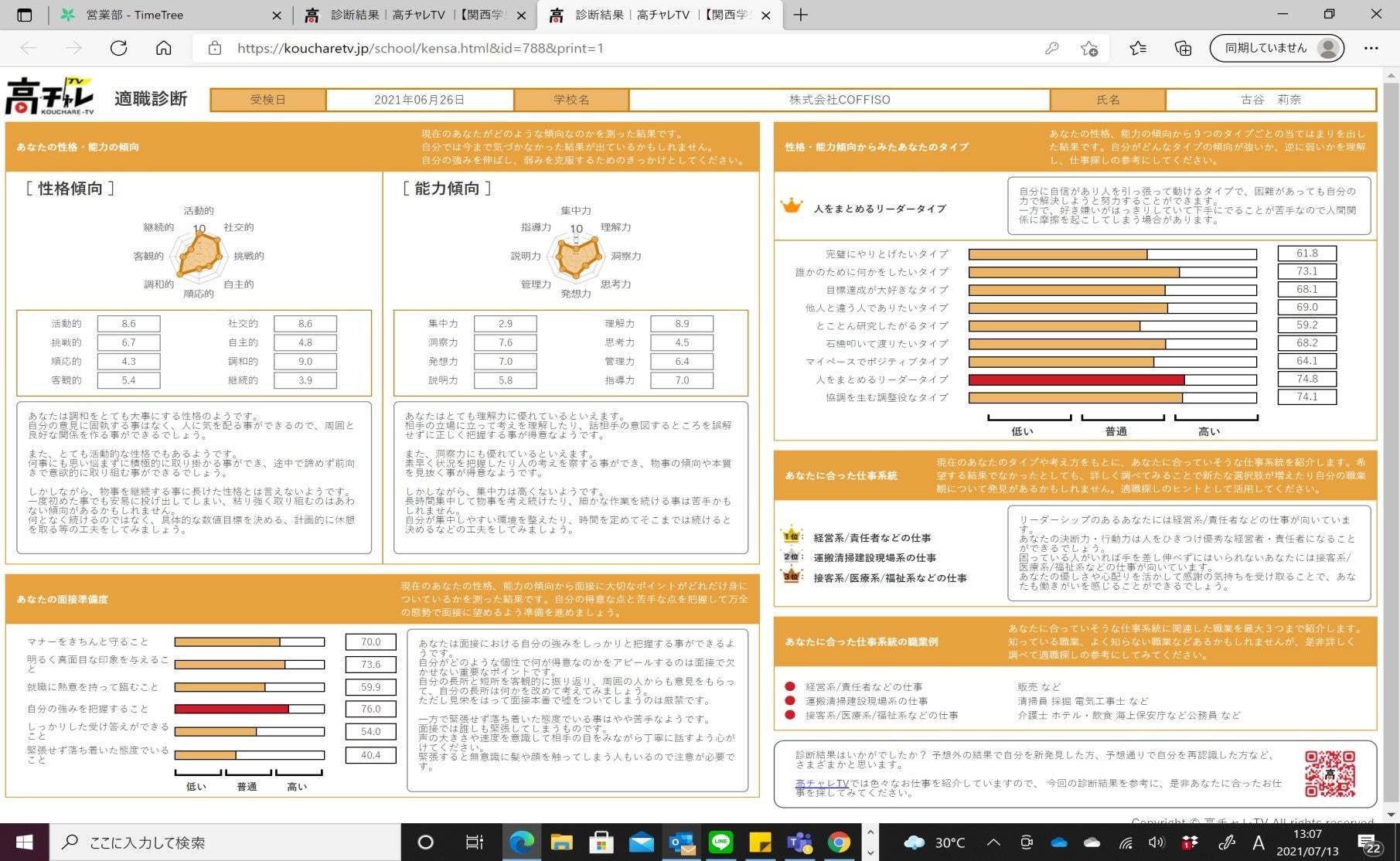1400x861 pixels.
Task: Open the password key icon in address bar
Action: point(1051,48)
